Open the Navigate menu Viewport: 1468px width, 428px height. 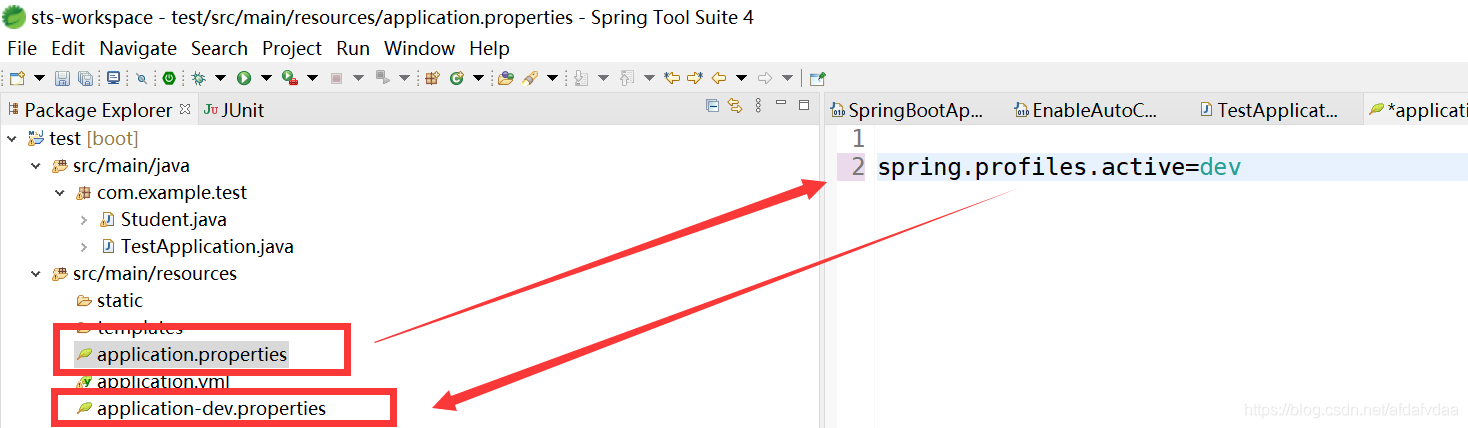click(x=138, y=48)
